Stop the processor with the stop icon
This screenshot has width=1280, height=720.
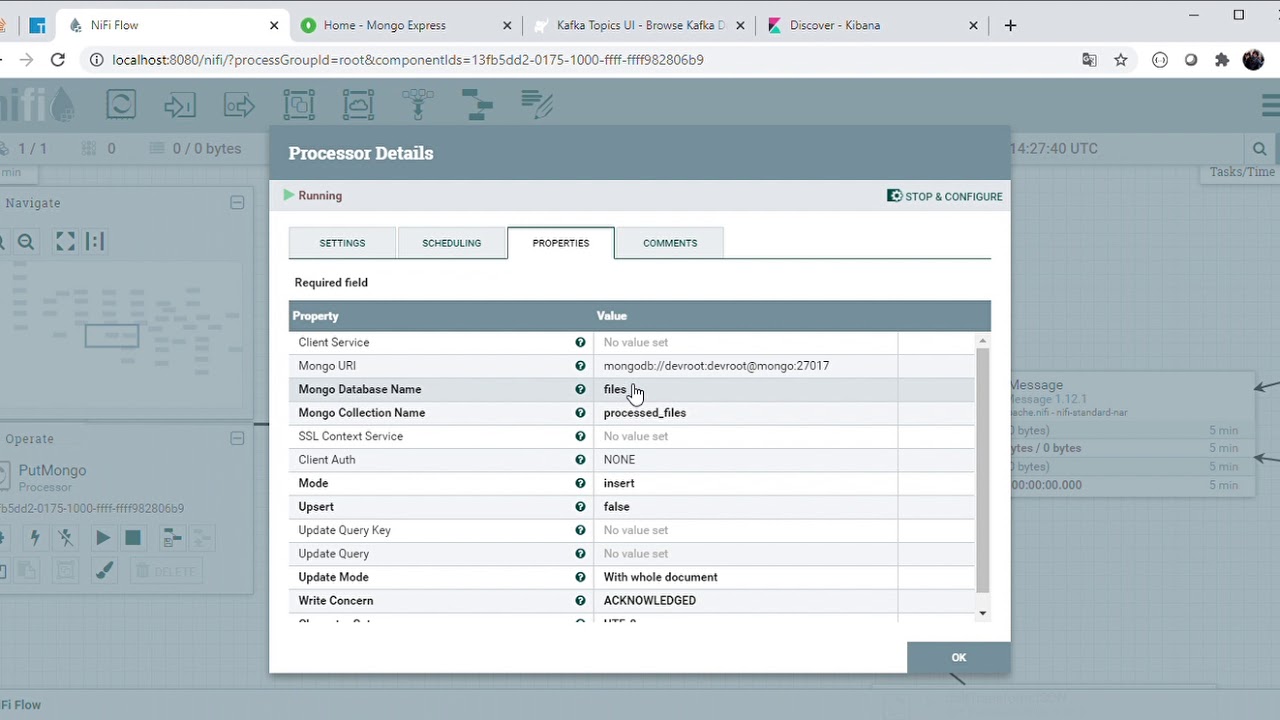(133, 537)
